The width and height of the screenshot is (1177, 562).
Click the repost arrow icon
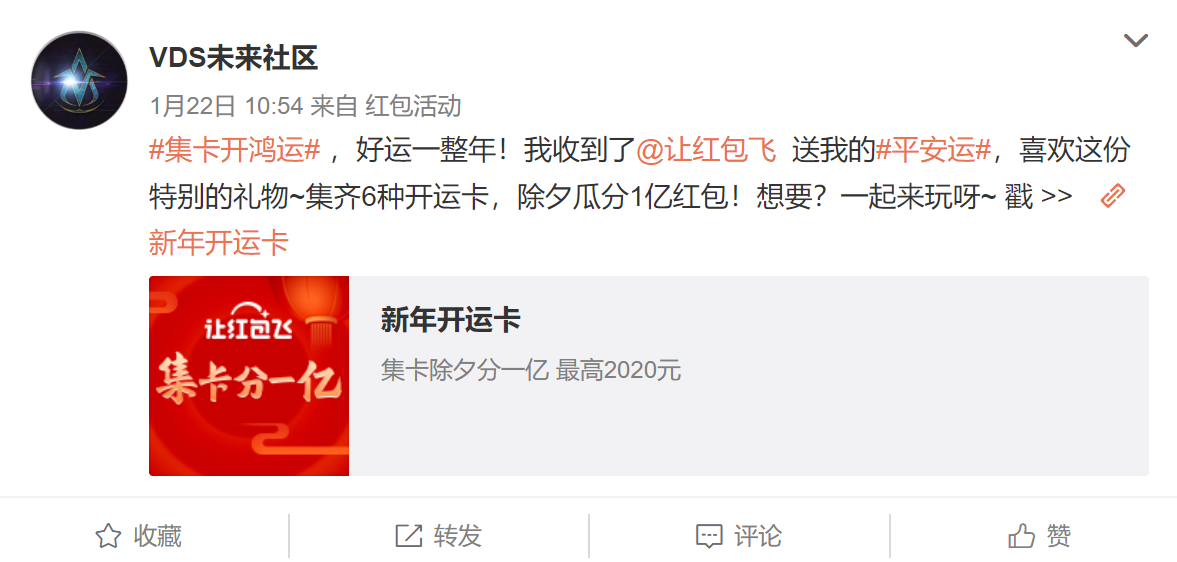coord(408,536)
